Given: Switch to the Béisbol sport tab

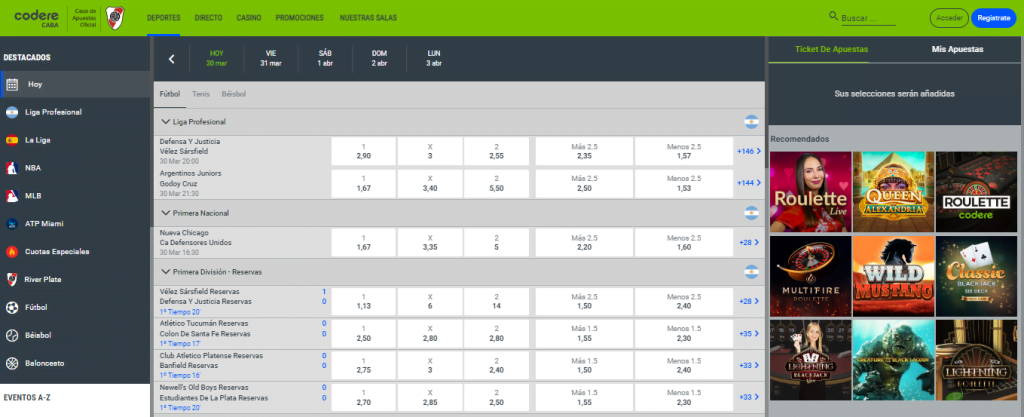Looking at the screenshot, I should [234, 94].
